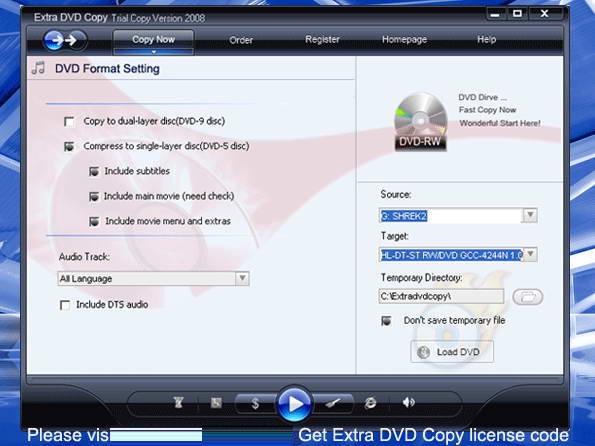This screenshot has height=446, width=595.
Task: Switch to the Register tab
Action: [x=323, y=39]
